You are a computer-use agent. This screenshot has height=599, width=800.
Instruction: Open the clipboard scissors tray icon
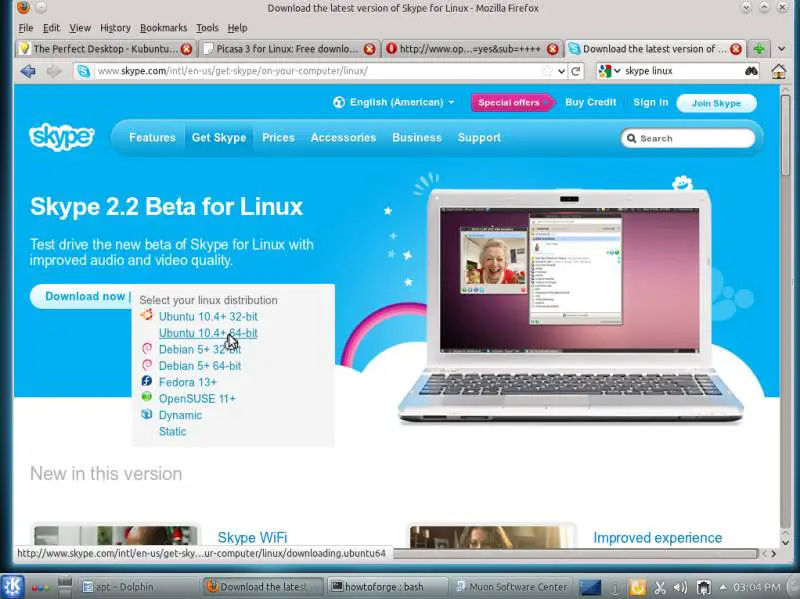tap(660, 587)
